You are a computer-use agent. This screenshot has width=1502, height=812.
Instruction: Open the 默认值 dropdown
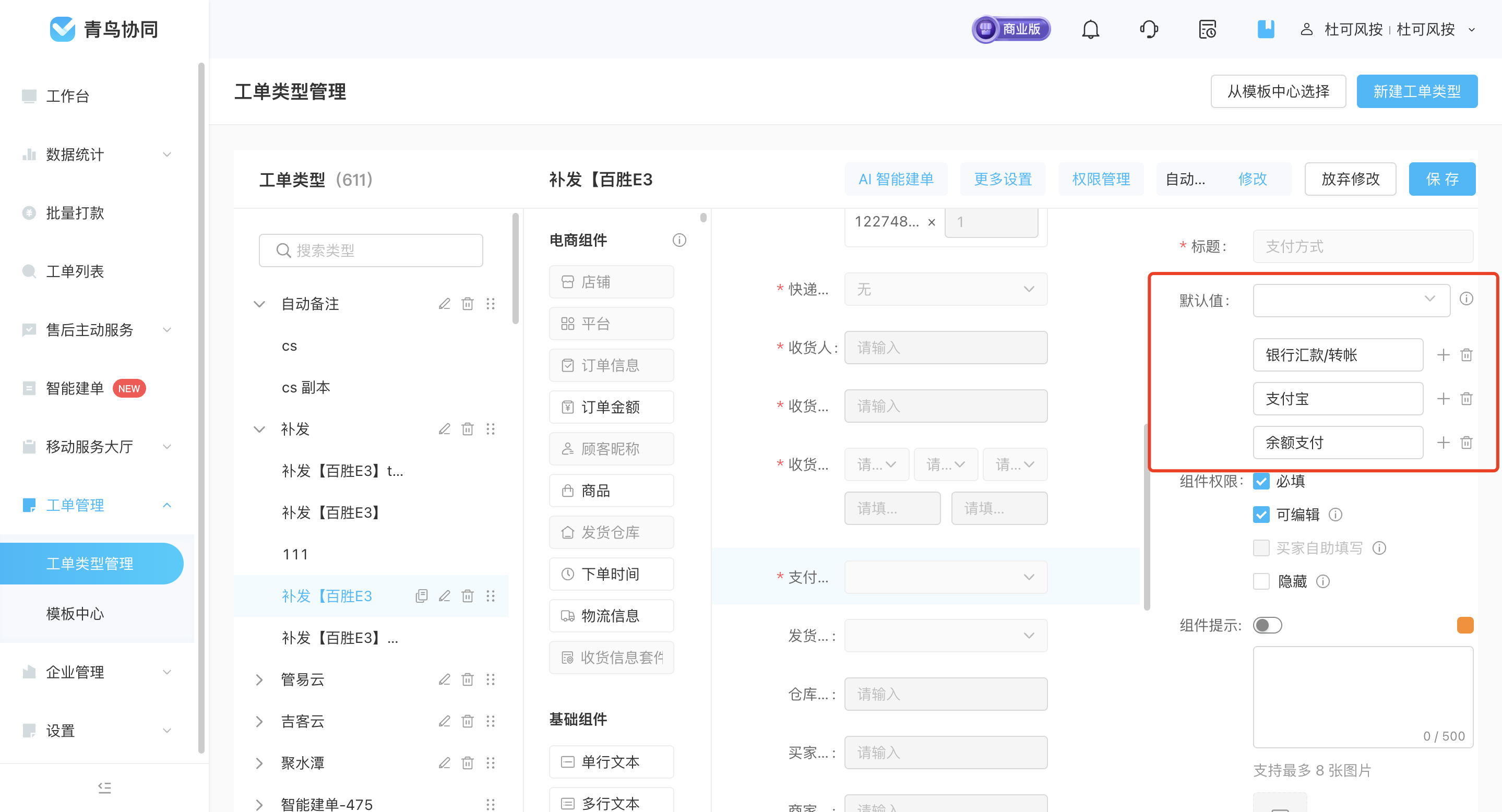point(1352,300)
